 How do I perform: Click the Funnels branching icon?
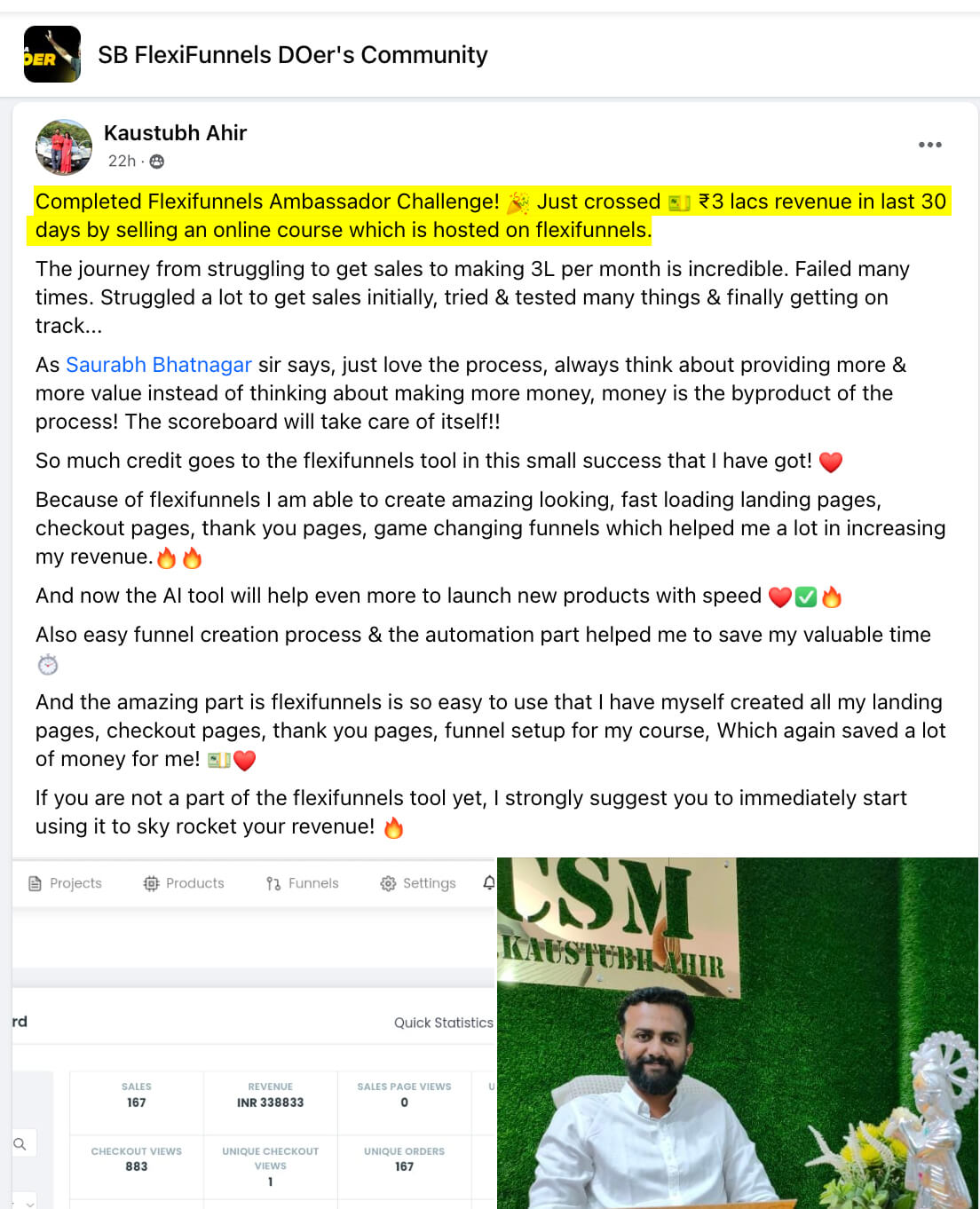tap(273, 883)
